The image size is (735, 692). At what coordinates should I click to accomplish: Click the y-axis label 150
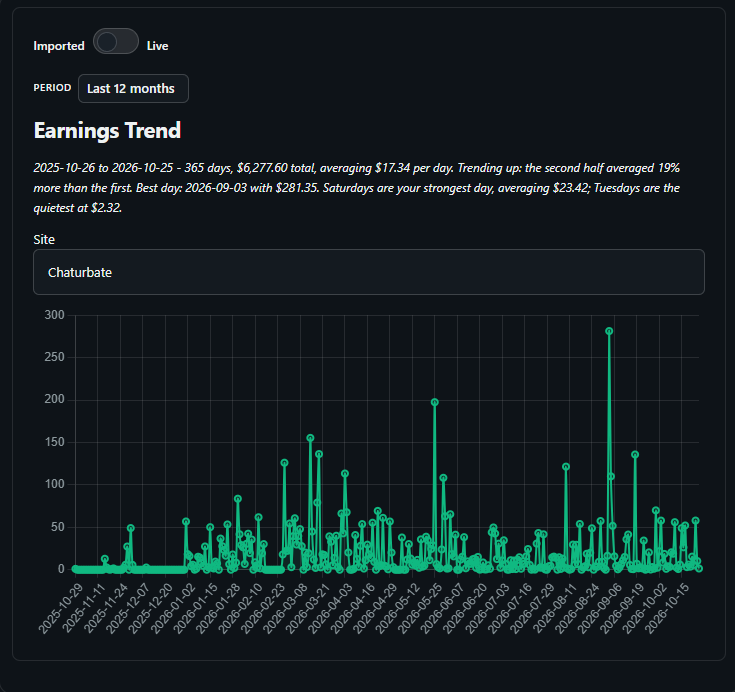pyautogui.click(x=54, y=442)
